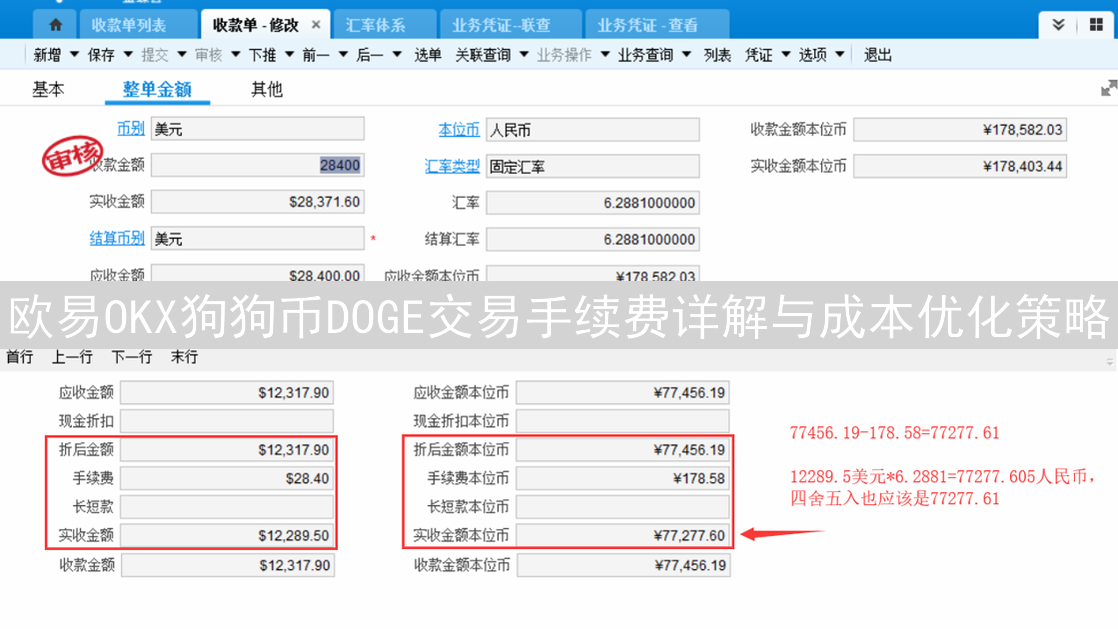
Task: Open the home tab icon
Action: click(56, 25)
